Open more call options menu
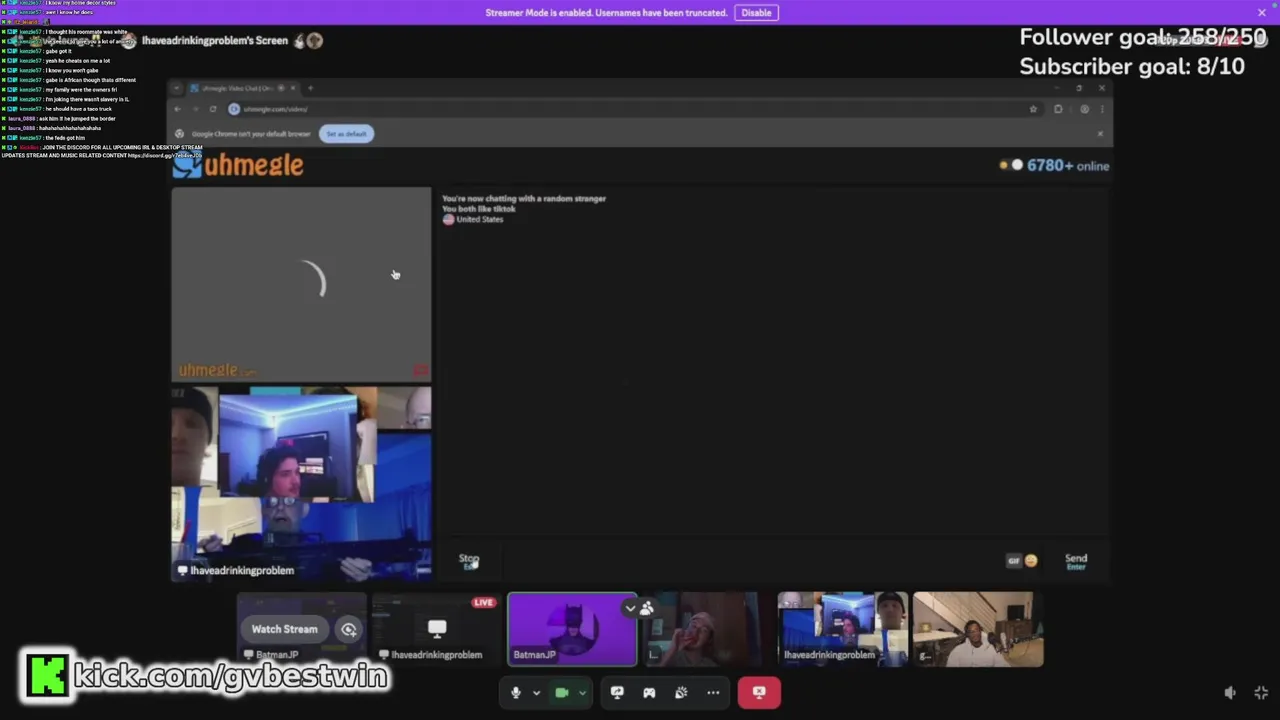The height and width of the screenshot is (720, 1280). [x=713, y=692]
